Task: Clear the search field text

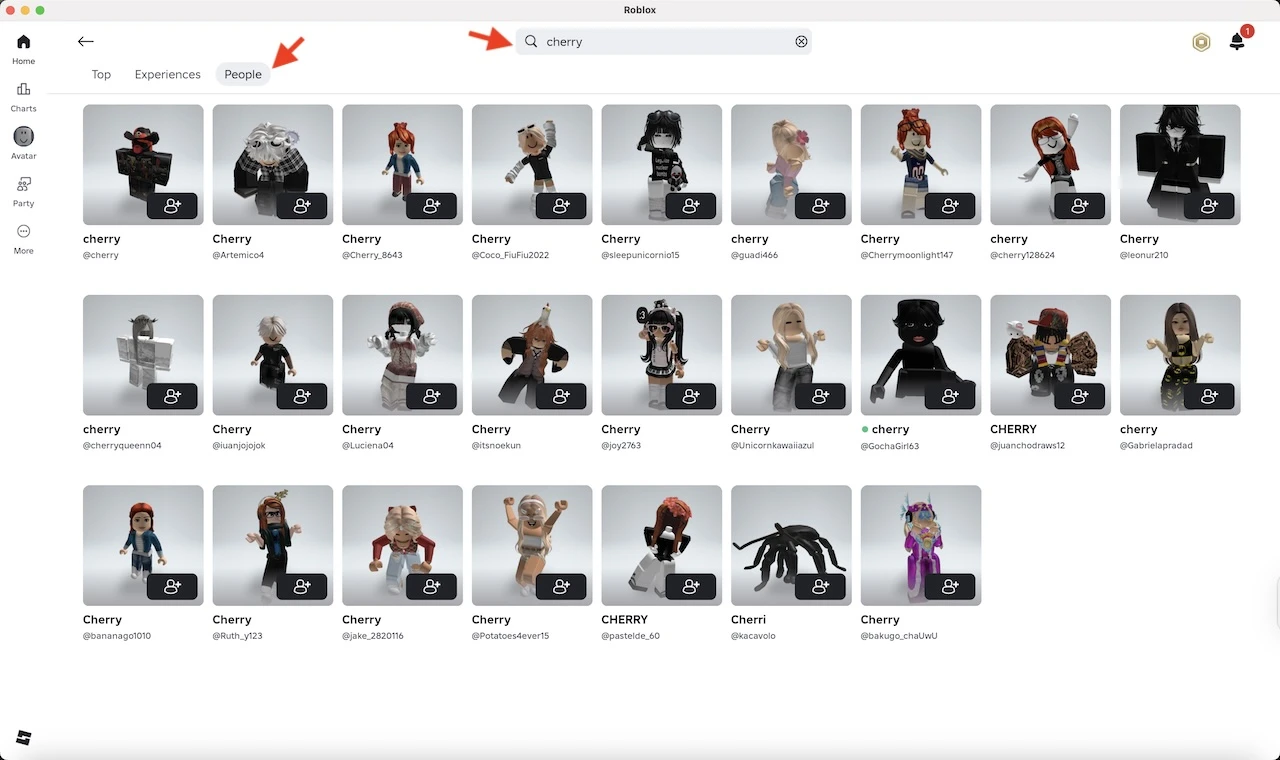Action: (x=801, y=42)
